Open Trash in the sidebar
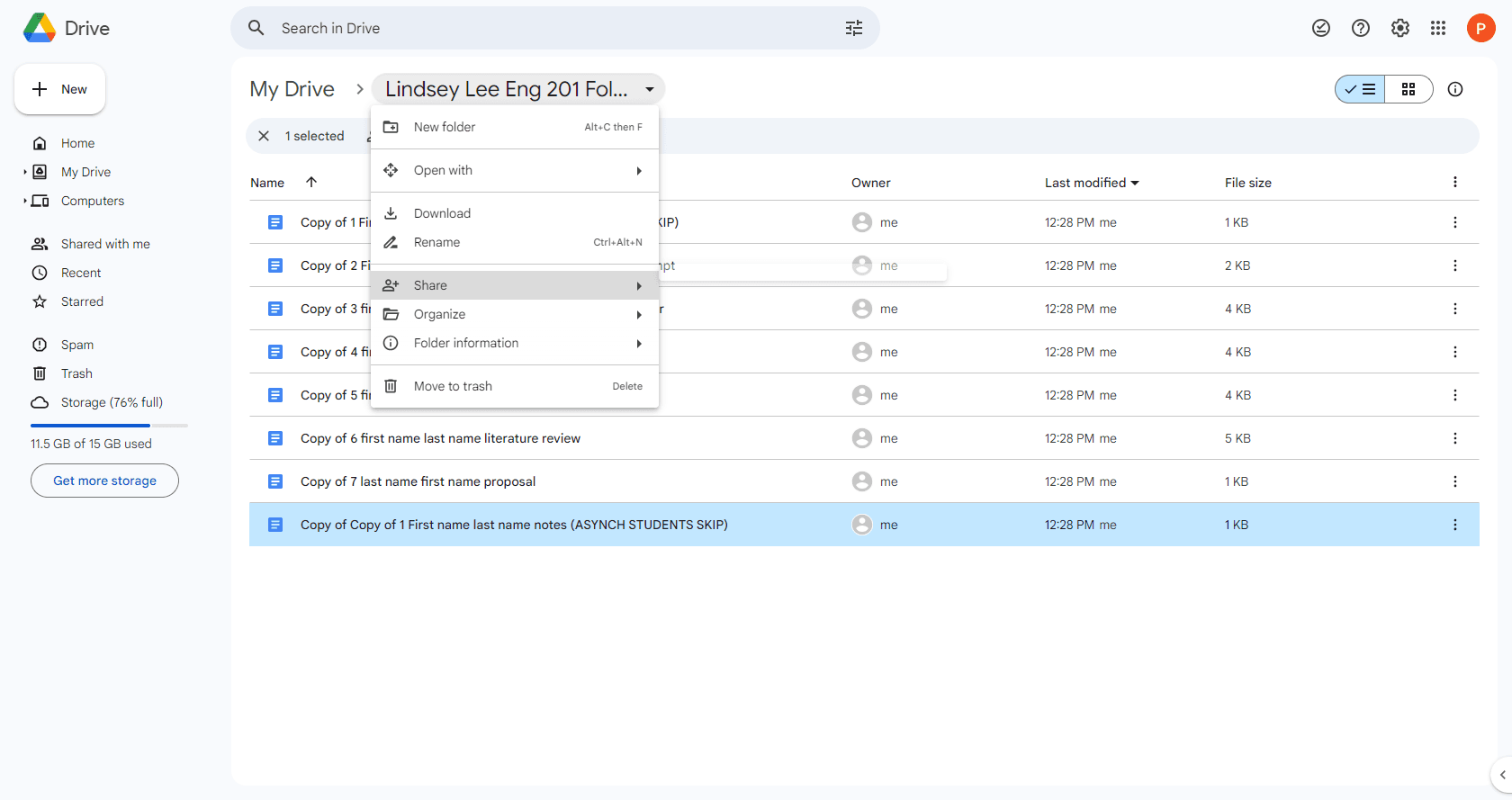Screen dimensions: 1512x800 coord(76,373)
